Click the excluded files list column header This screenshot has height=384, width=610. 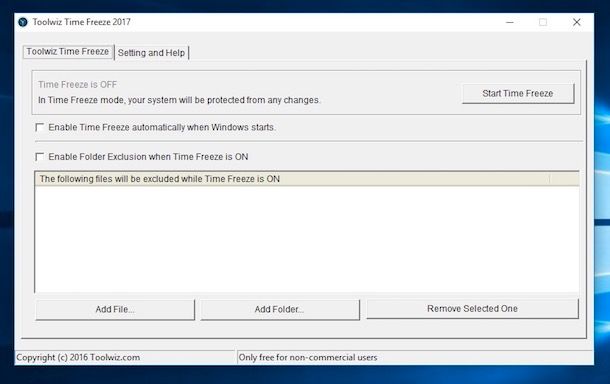click(292, 179)
